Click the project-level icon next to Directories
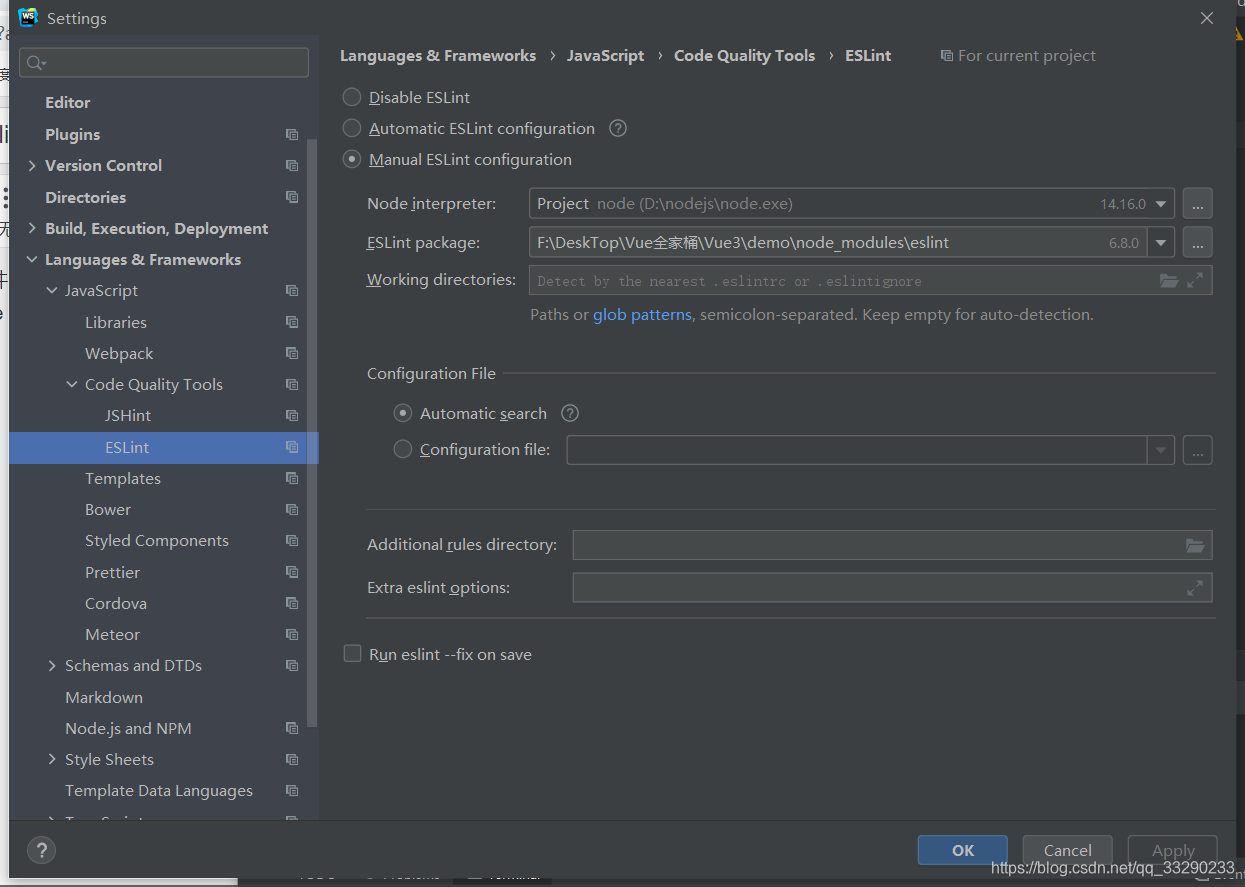The image size is (1245, 887). coord(292,197)
